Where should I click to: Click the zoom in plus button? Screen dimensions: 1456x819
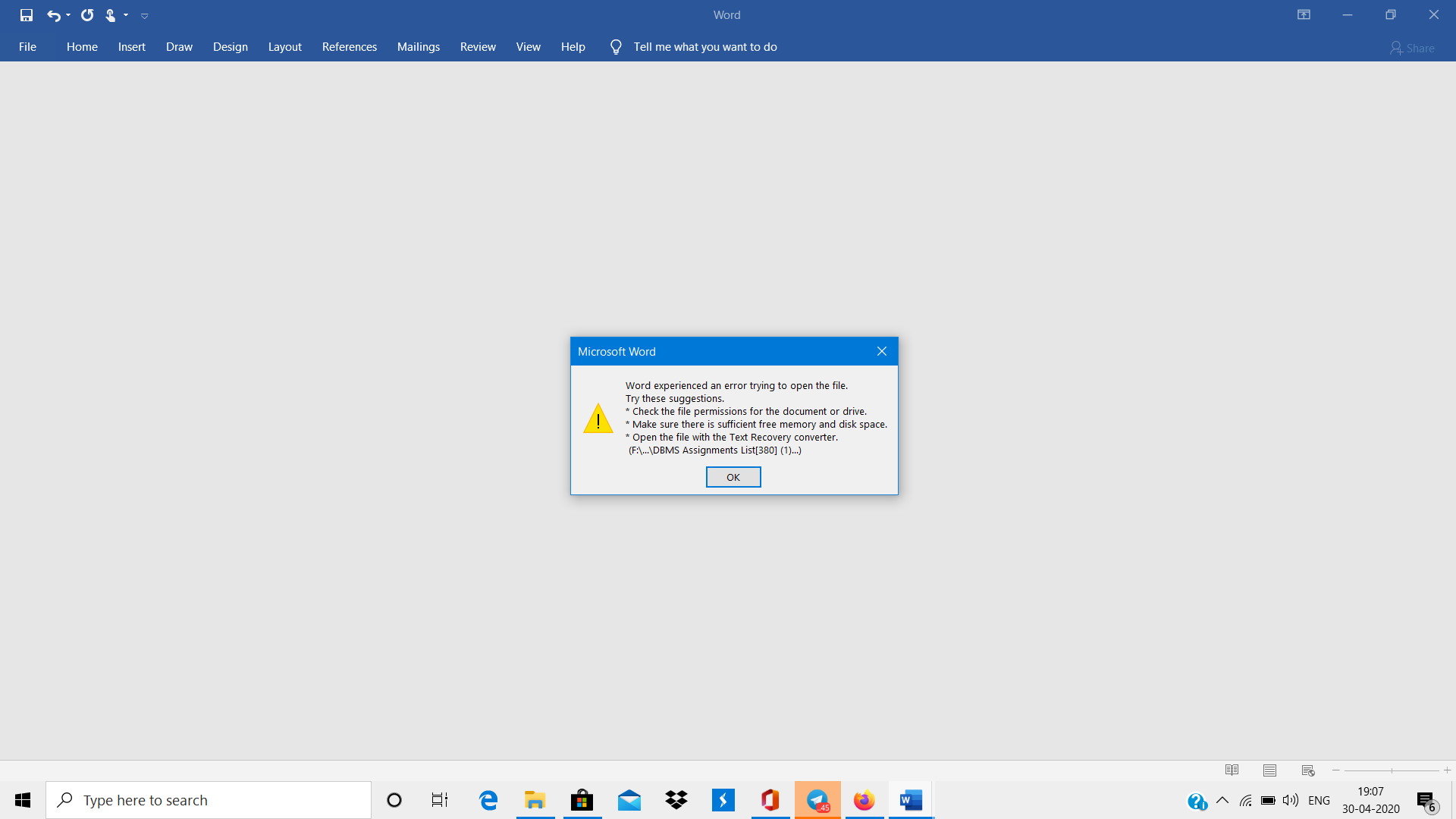pyautogui.click(x=1448, y=770)
